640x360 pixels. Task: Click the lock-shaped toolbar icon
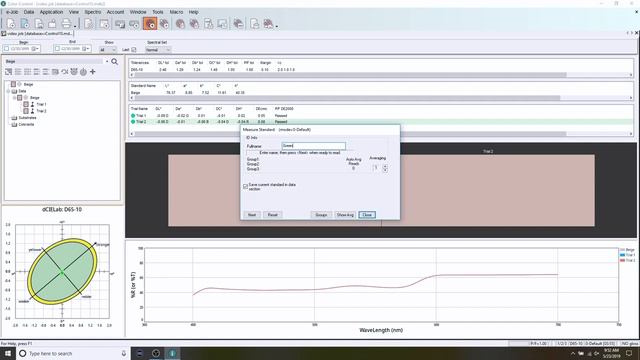pos(52,24)
